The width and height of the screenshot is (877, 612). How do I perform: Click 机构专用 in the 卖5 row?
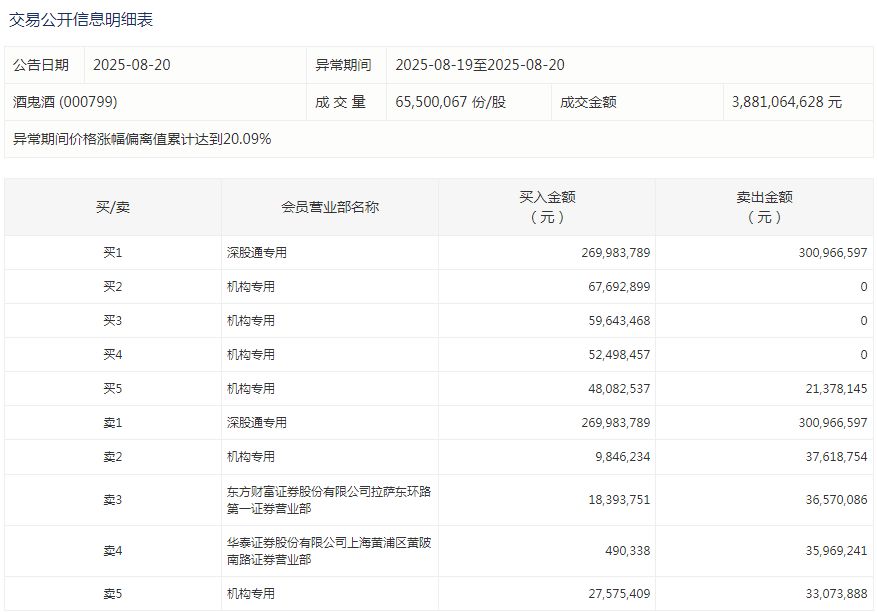coord(251,594)
